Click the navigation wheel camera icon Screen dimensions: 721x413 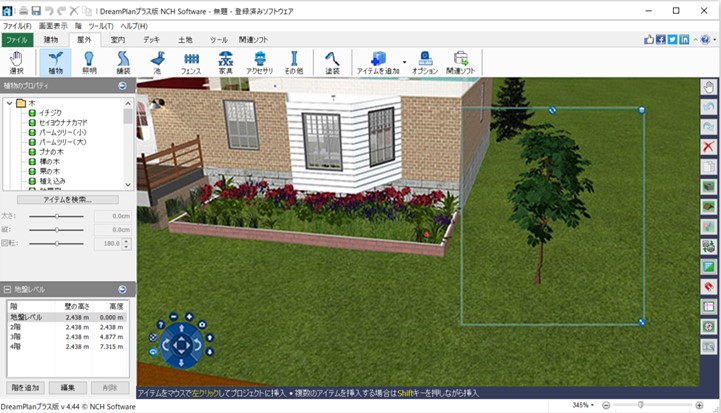tap(202, 324)
